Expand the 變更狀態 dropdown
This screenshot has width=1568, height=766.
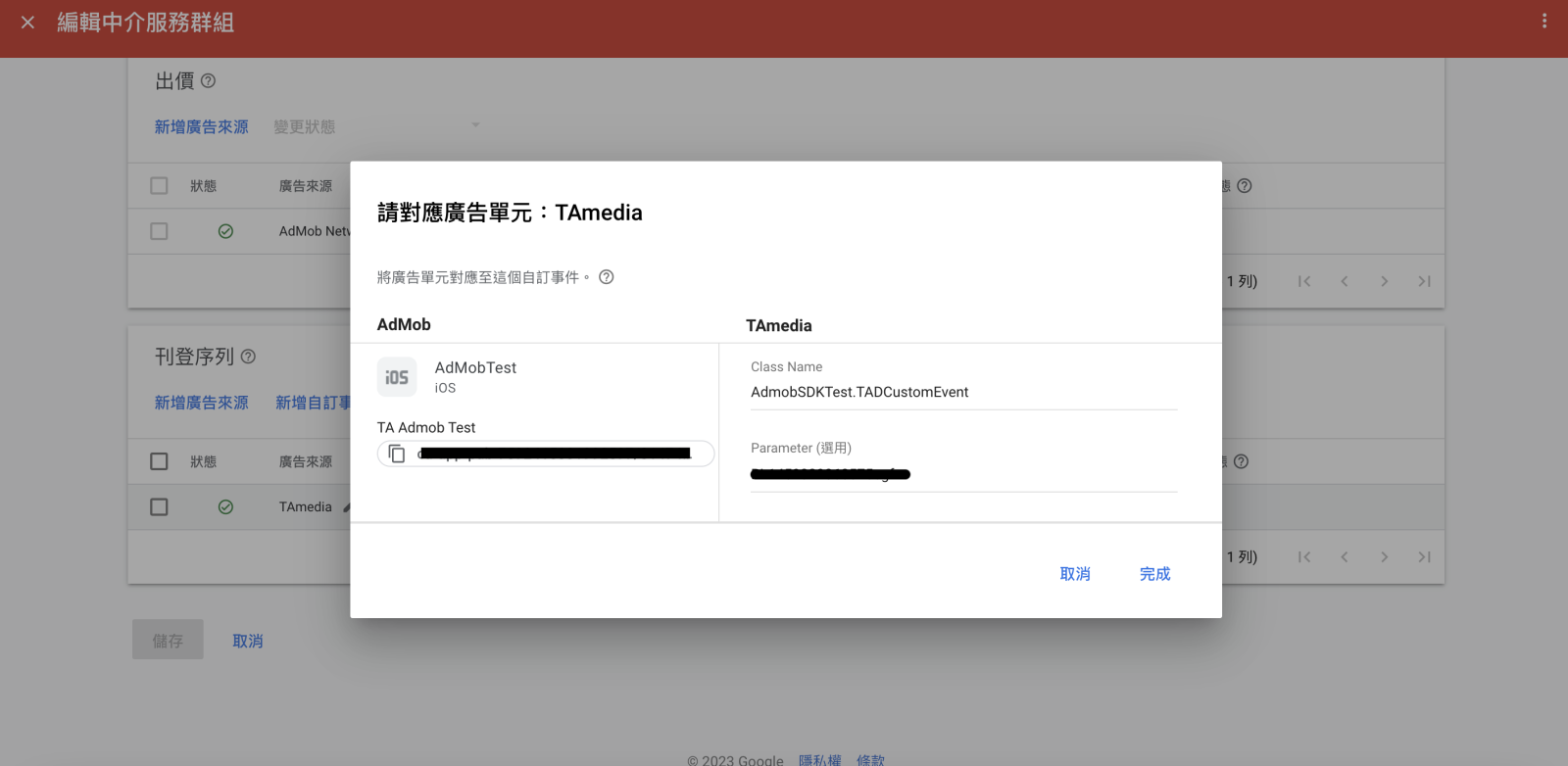pyautogui.click(x=377, y=126)
